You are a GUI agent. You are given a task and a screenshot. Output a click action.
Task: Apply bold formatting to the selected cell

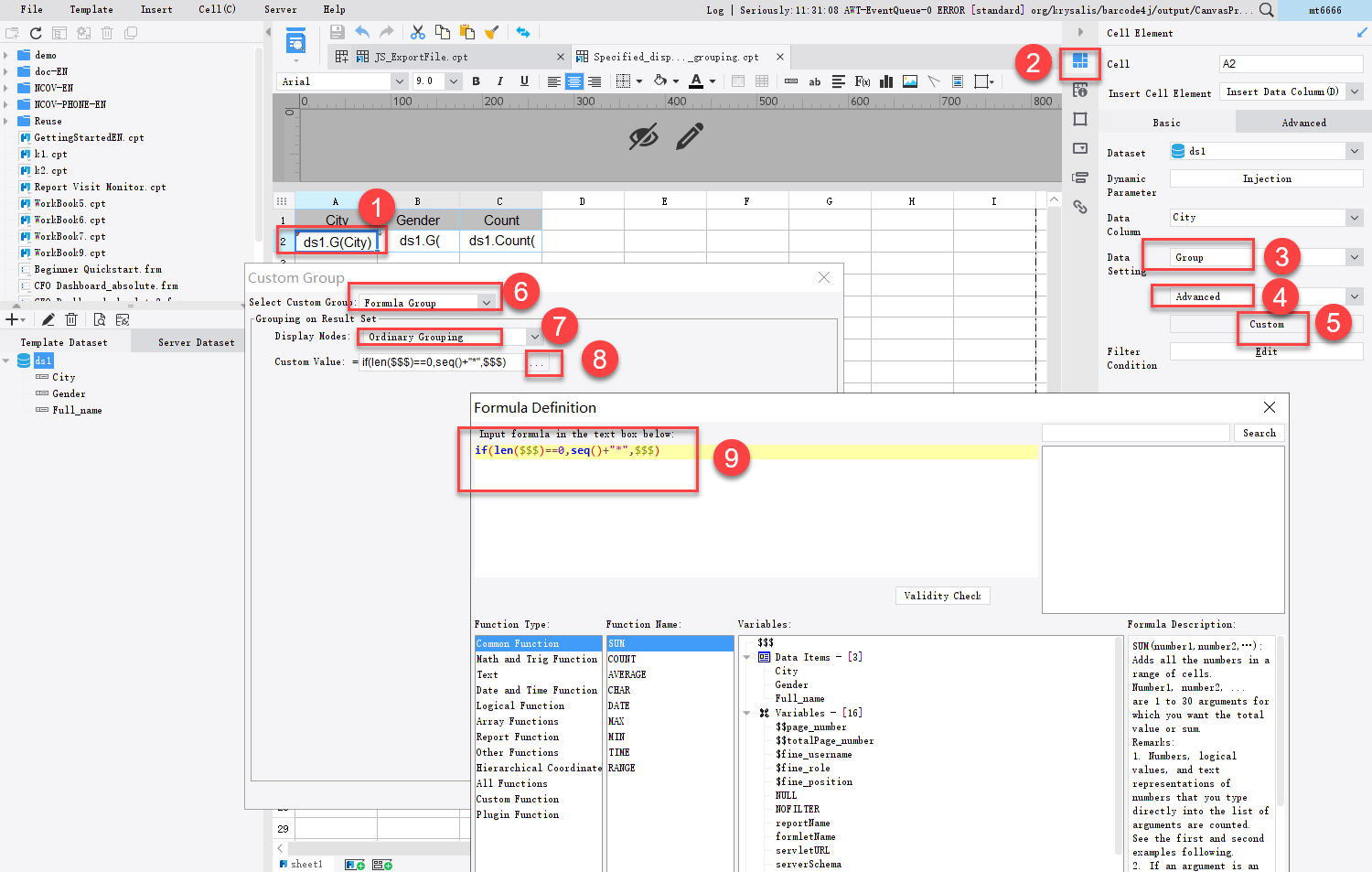coord(476,81)
